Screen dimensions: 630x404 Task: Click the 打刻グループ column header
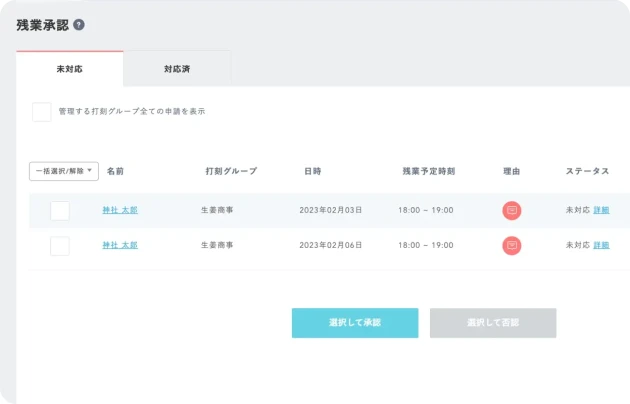(x=231, y=171)
